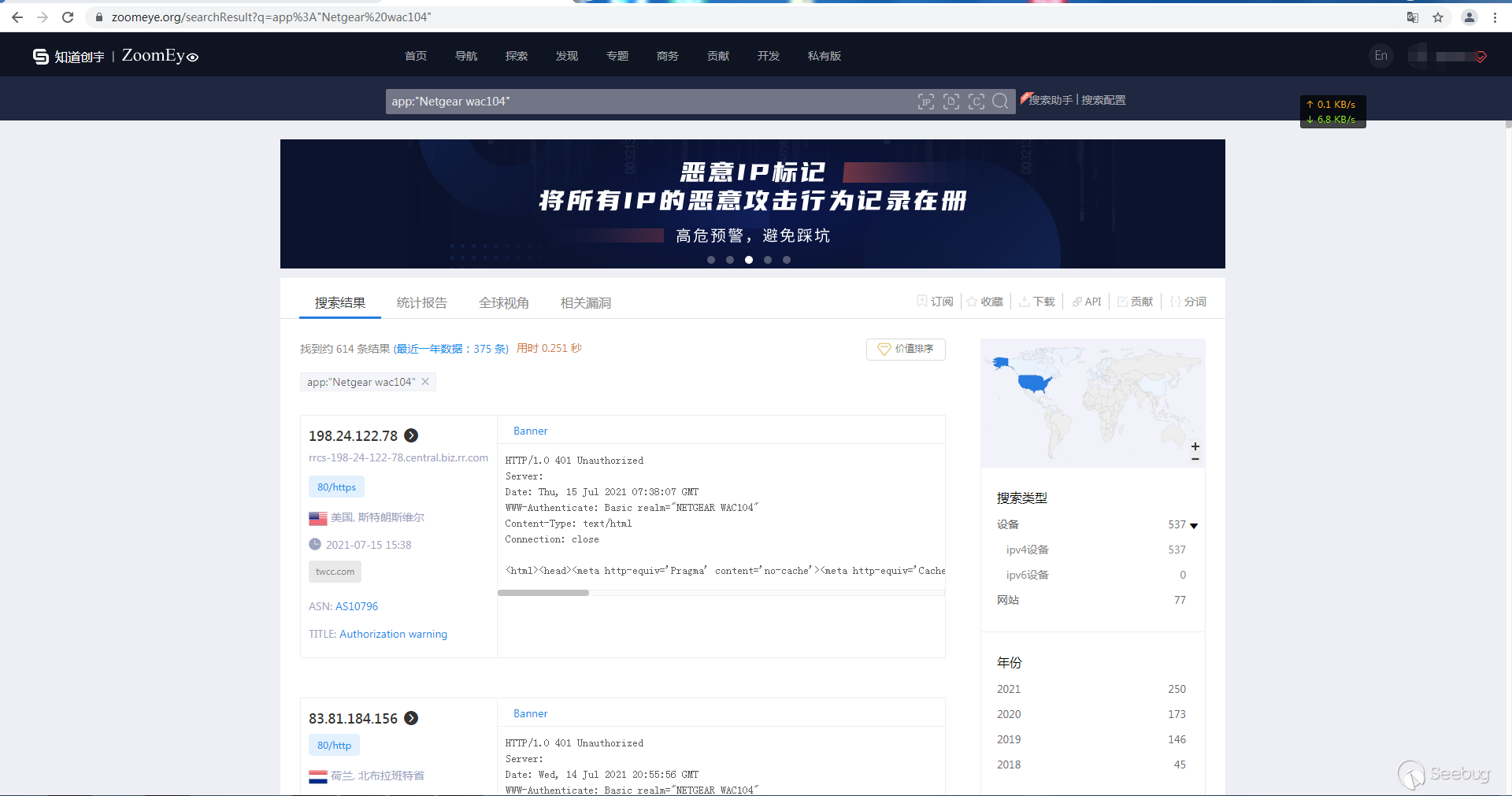Screen dimensions: 1512x796
Task: Click 订阅 subscribe bookmark icon
Action: [x=922, y=302]
